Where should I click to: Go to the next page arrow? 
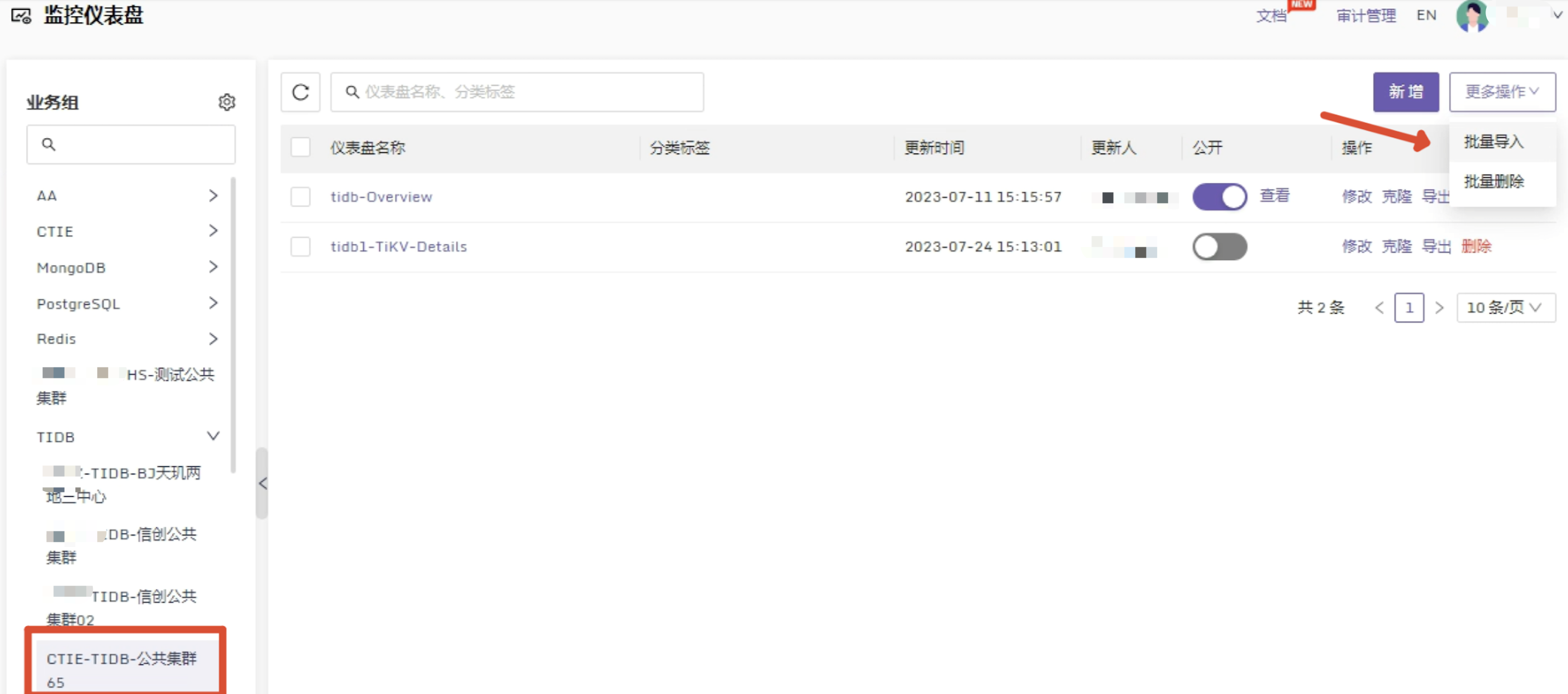tap(1439, 308)
